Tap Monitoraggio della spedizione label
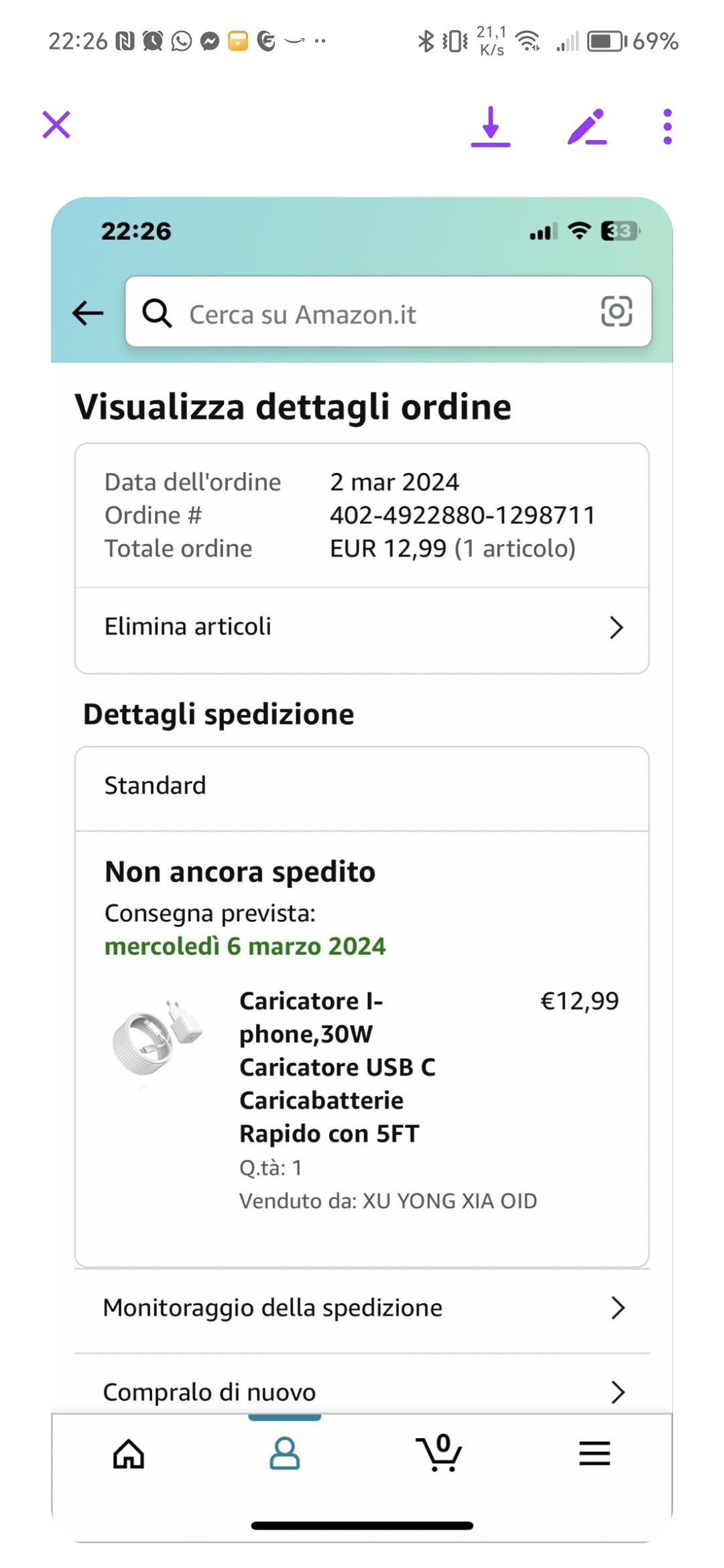The image size is (724, 1568). click(x=272, y=1307)
